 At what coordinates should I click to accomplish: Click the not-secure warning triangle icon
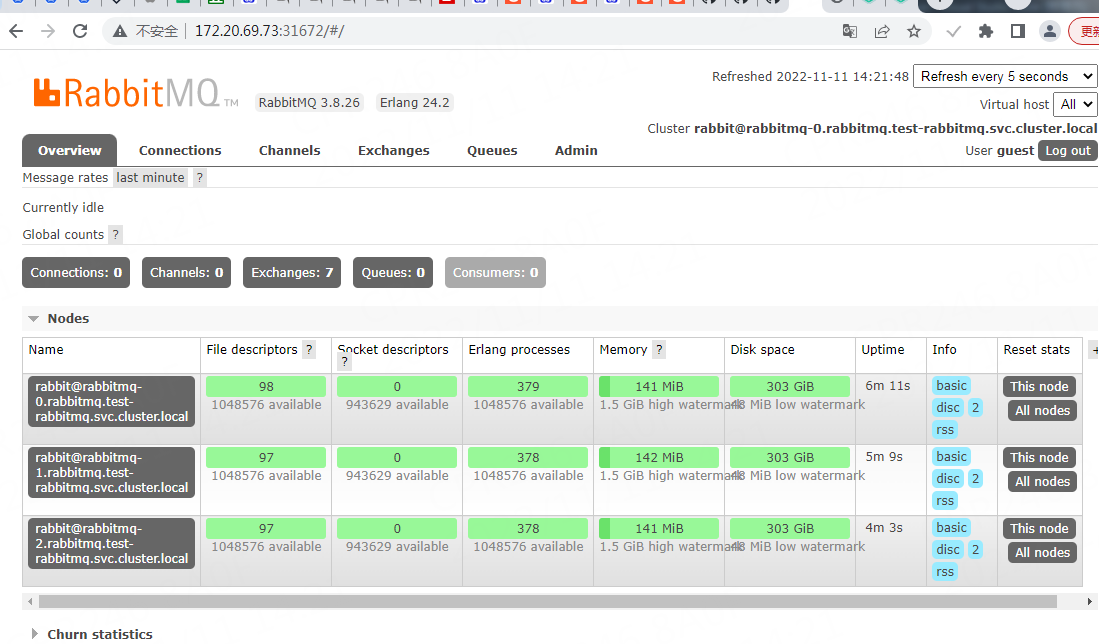[120, 32]
